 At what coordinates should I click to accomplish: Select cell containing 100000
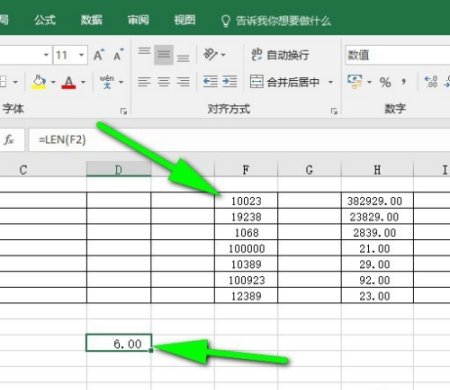(x=246, y=249)
